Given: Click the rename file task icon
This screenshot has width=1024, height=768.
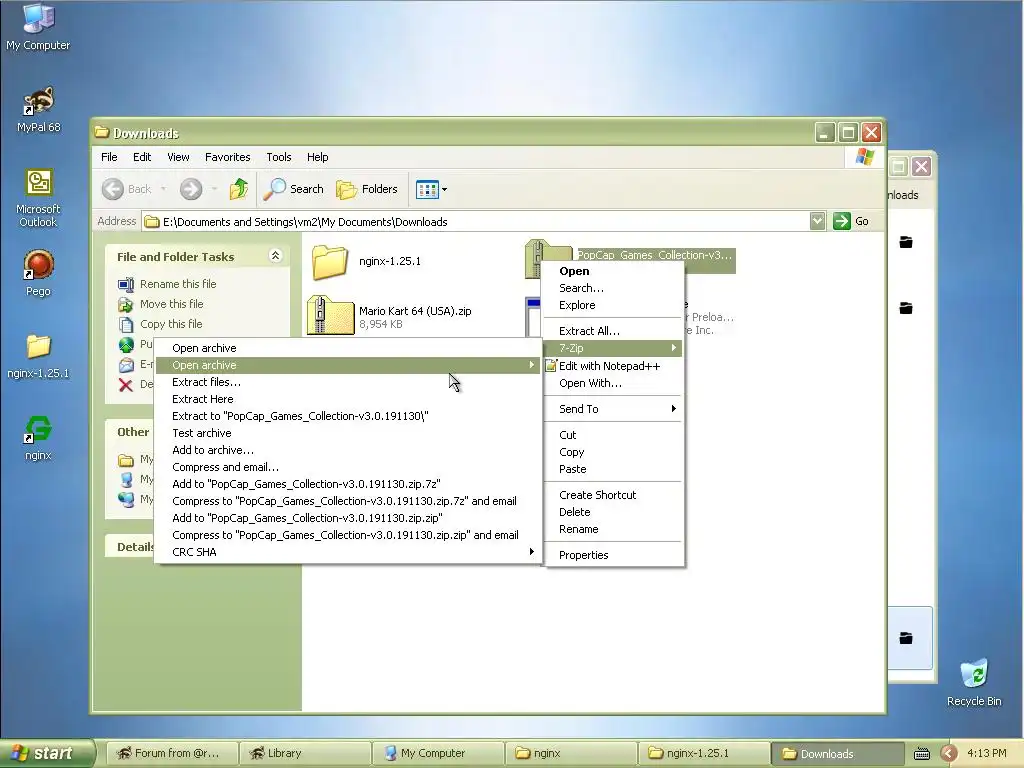Looking at the screenshot, I should [x=125, y=284].
